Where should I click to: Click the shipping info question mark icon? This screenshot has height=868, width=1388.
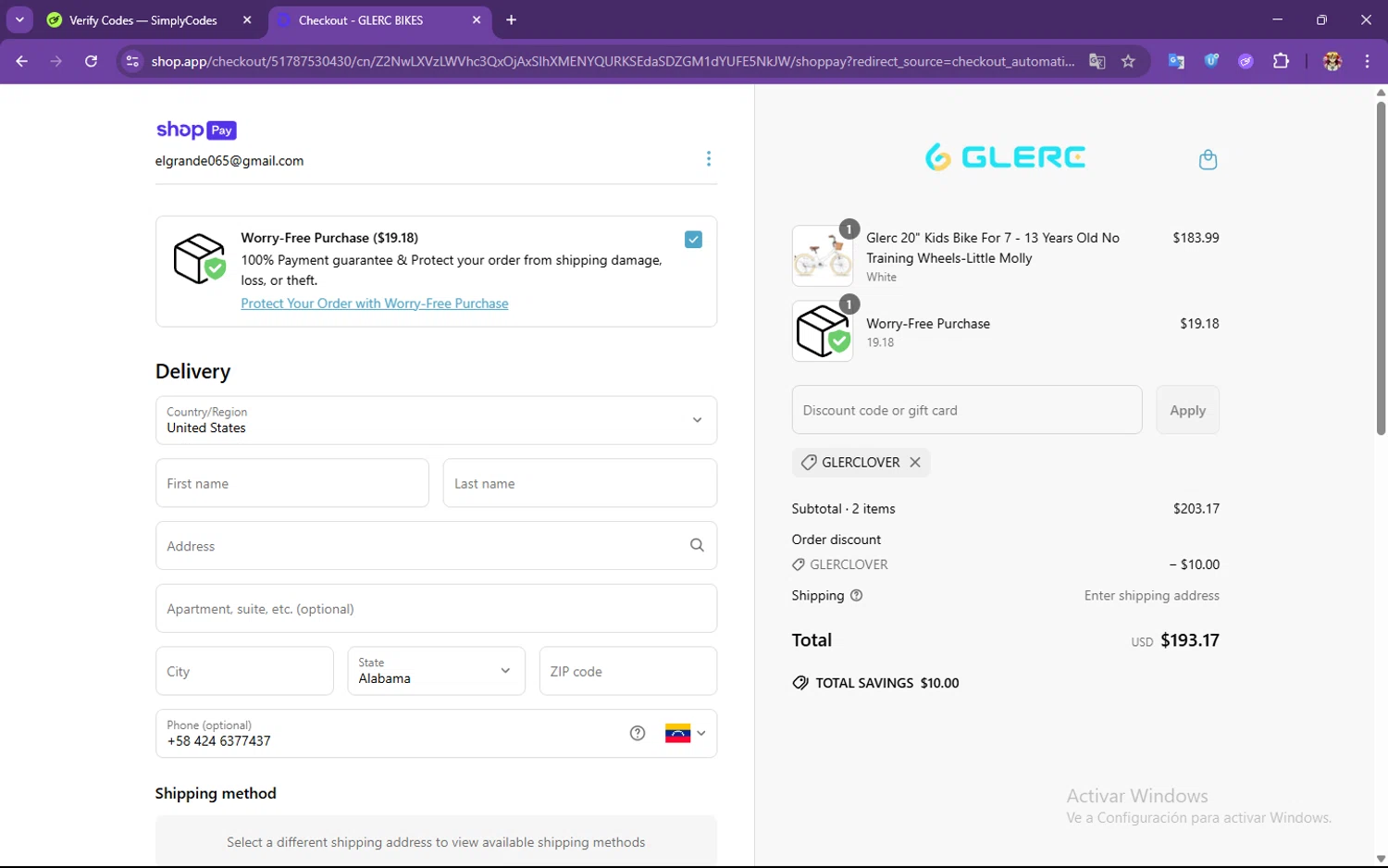[x=857, y=596]
